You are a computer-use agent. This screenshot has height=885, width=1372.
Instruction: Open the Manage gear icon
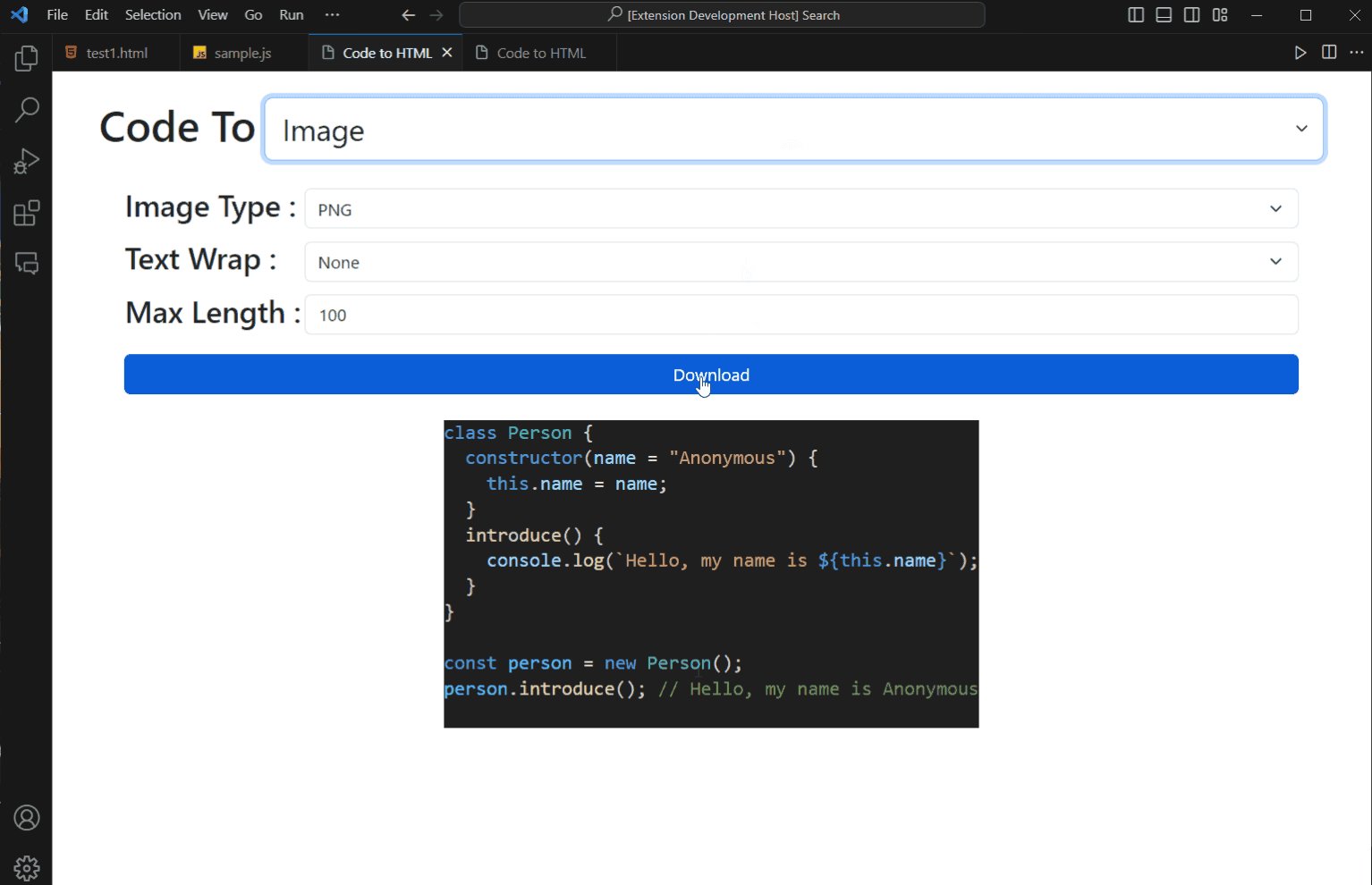(x=27, y=867)
